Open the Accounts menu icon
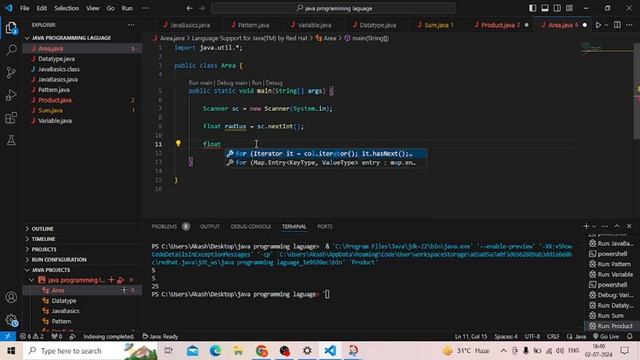This screenshot has height=360, width=640. 11,297
